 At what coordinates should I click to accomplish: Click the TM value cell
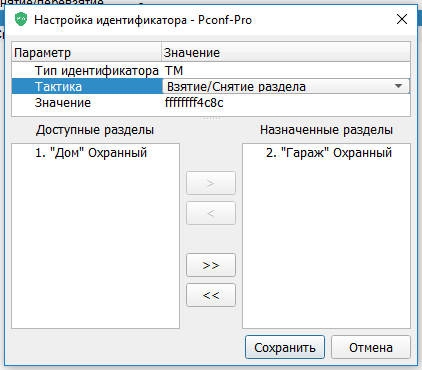coord(174,71)
